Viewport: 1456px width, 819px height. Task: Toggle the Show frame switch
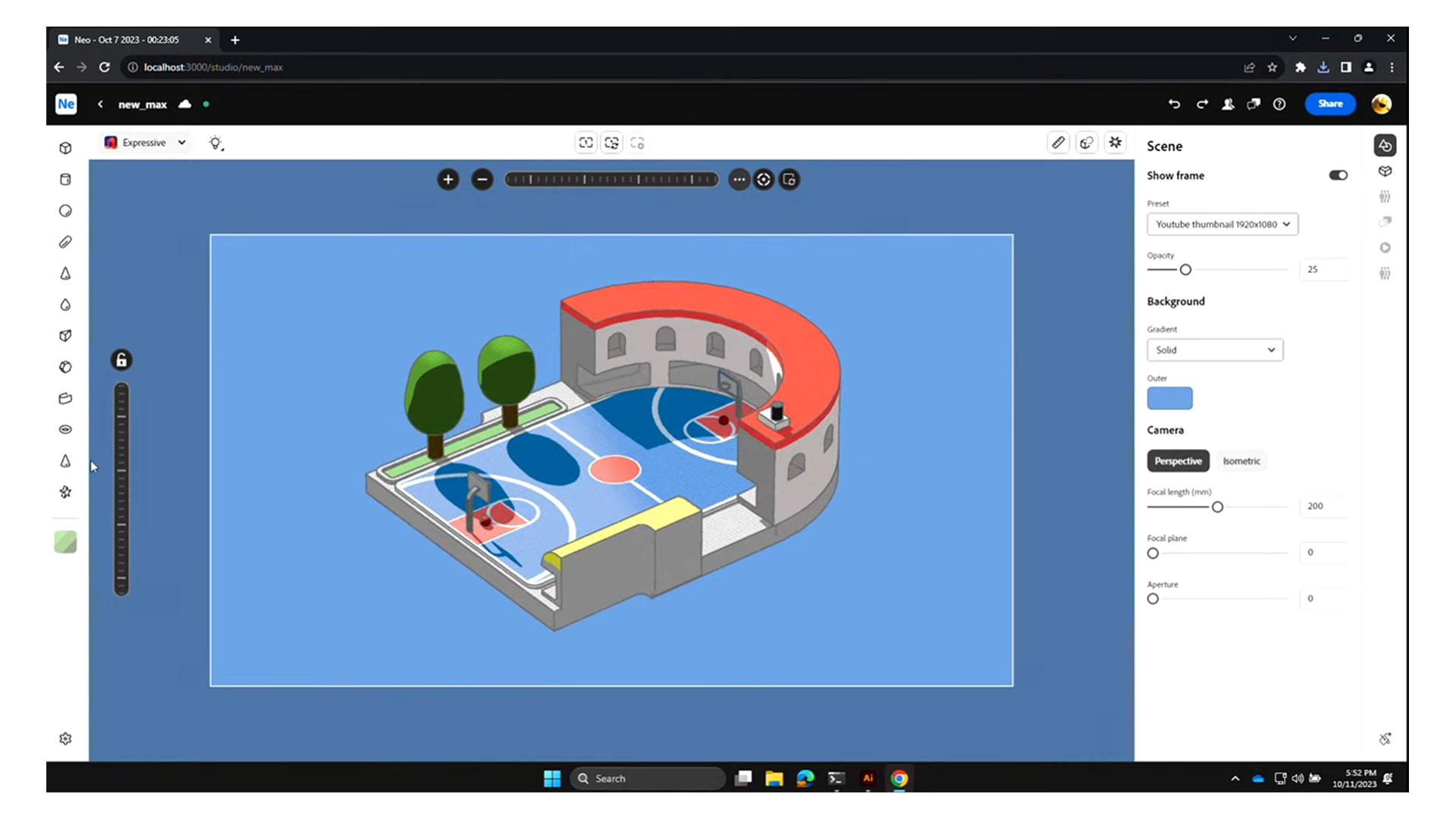[x=1338, y=175]
